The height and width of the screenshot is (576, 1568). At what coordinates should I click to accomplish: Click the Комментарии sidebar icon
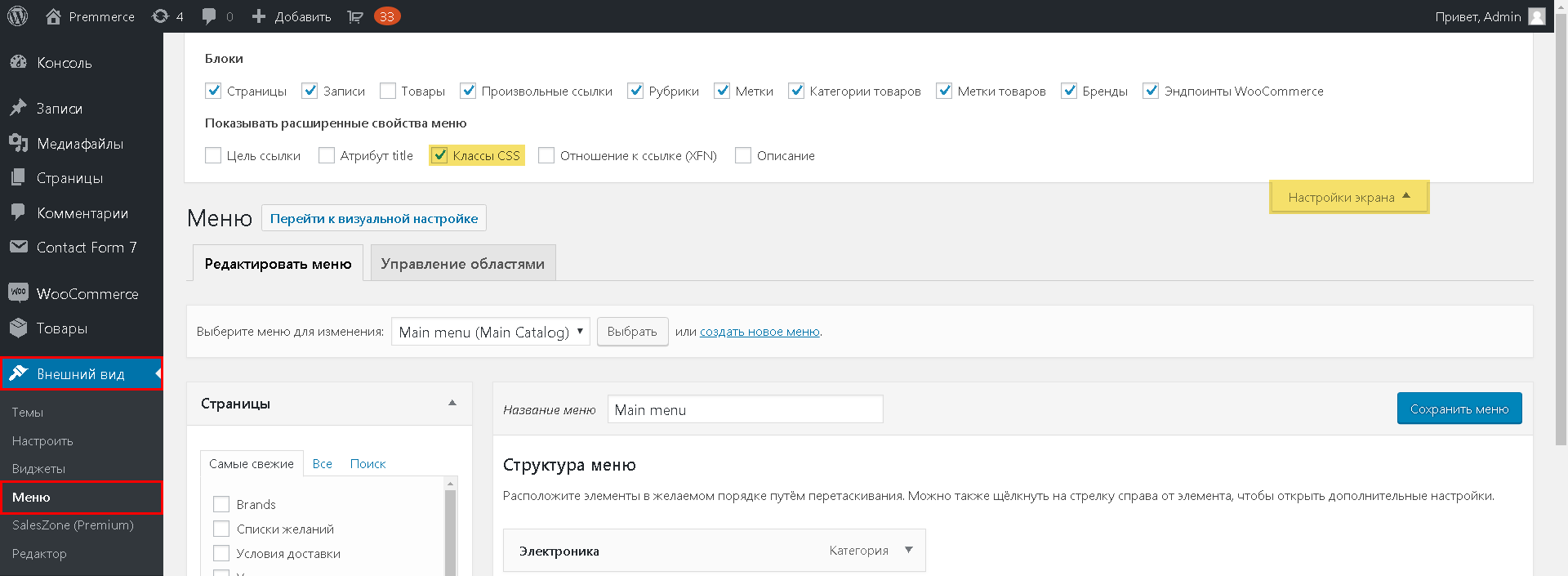[18, 212]
